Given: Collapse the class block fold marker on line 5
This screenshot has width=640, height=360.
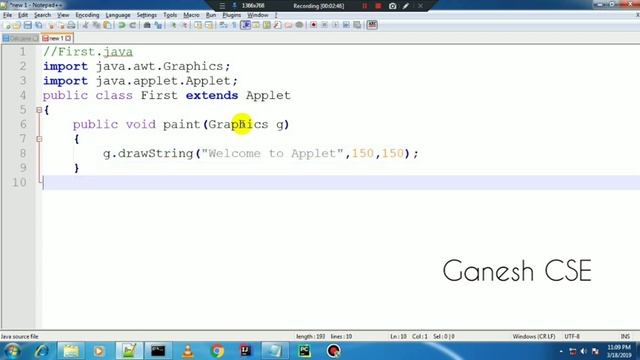Looking at the screenshot, I should point(39,110).
